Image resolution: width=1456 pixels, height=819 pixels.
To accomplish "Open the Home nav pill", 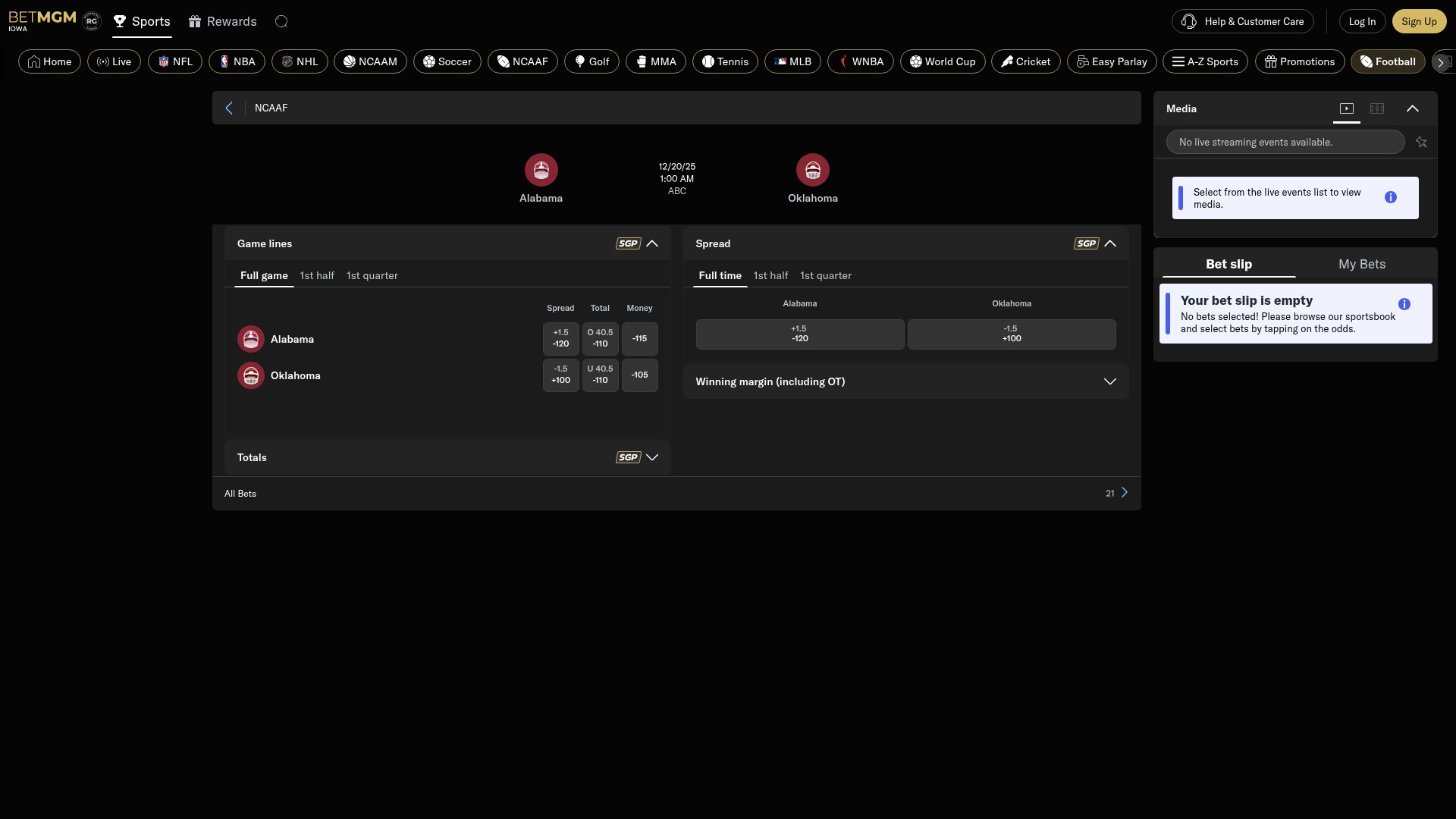I will 49,61.
